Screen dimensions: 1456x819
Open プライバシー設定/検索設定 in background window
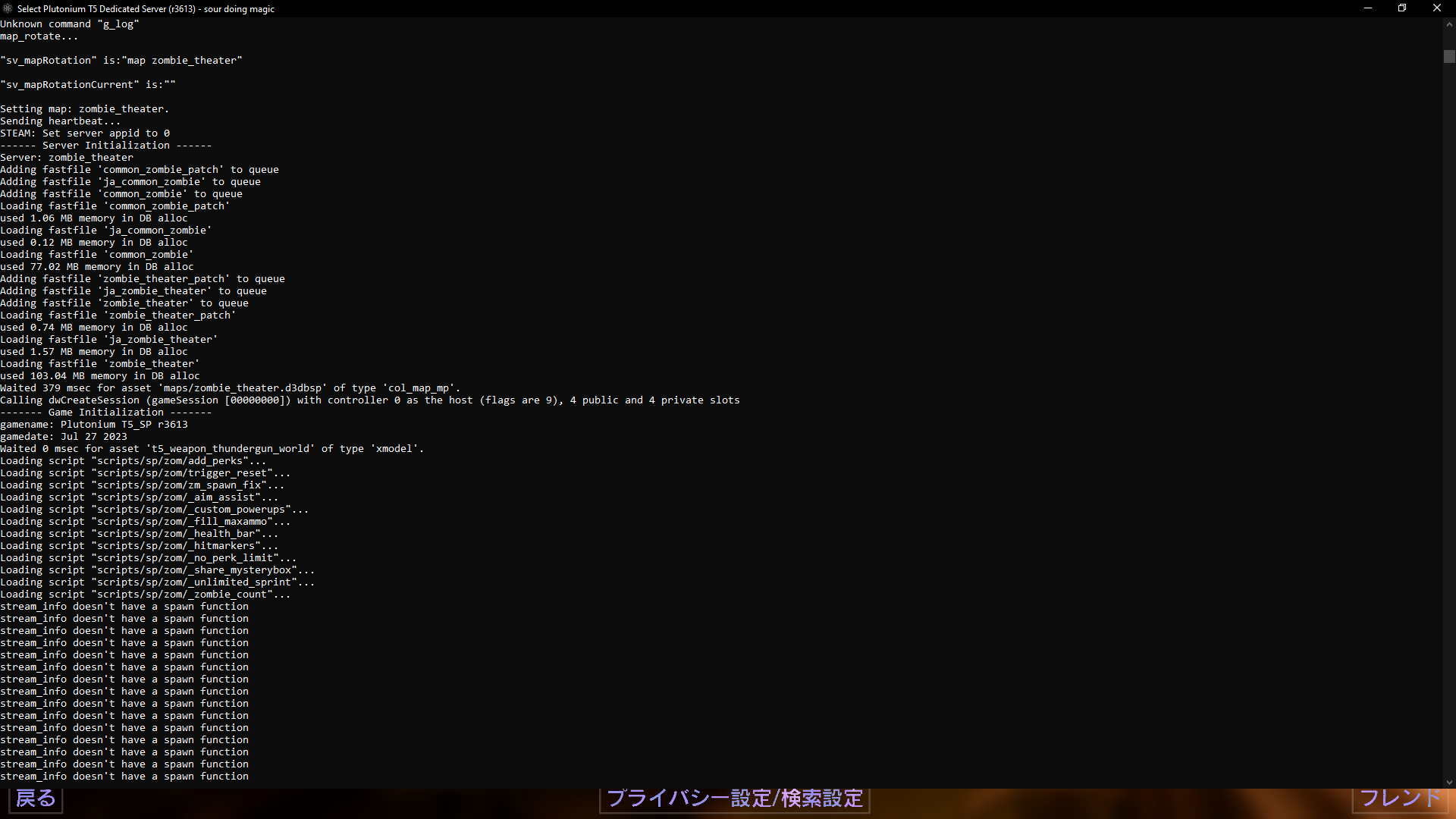(735, 799)
